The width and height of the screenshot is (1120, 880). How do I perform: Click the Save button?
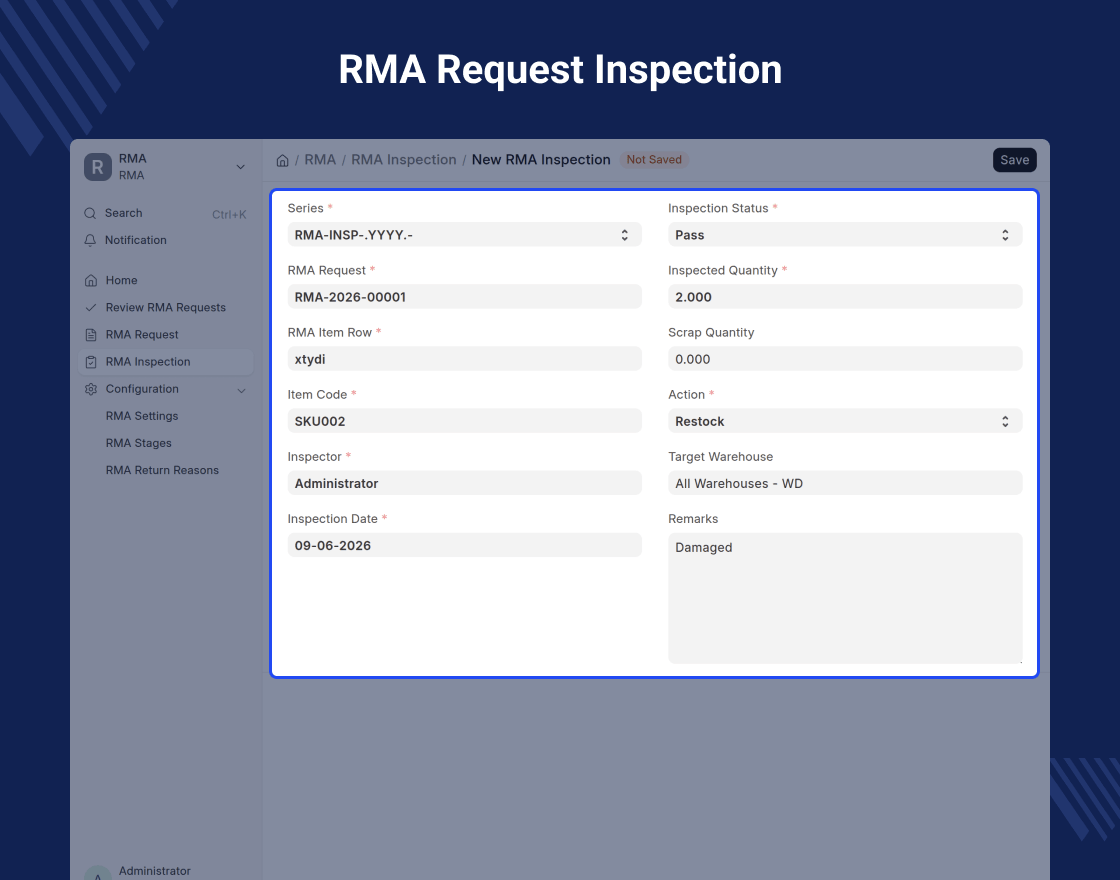1014,160
